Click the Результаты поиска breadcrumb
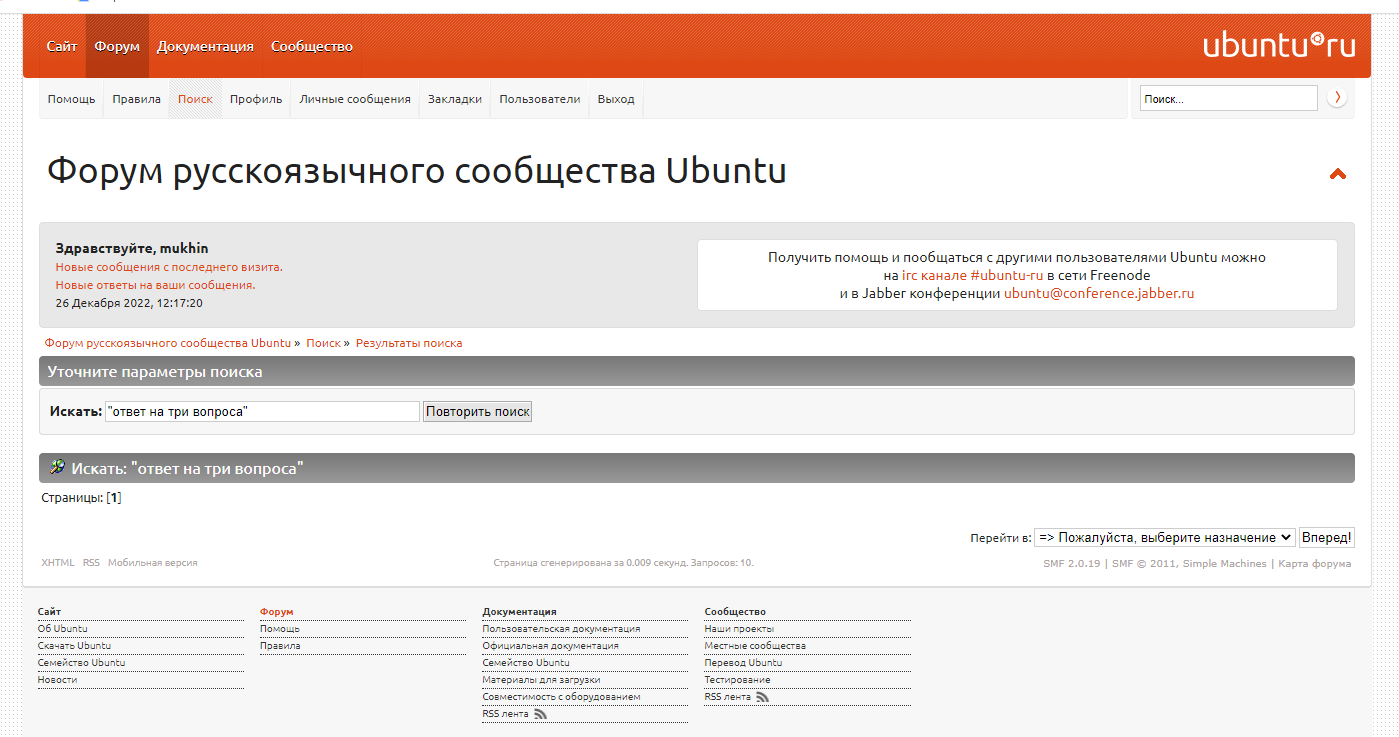Image resolution: width=1399 pixels, height=737 pixels. point(409,343)
